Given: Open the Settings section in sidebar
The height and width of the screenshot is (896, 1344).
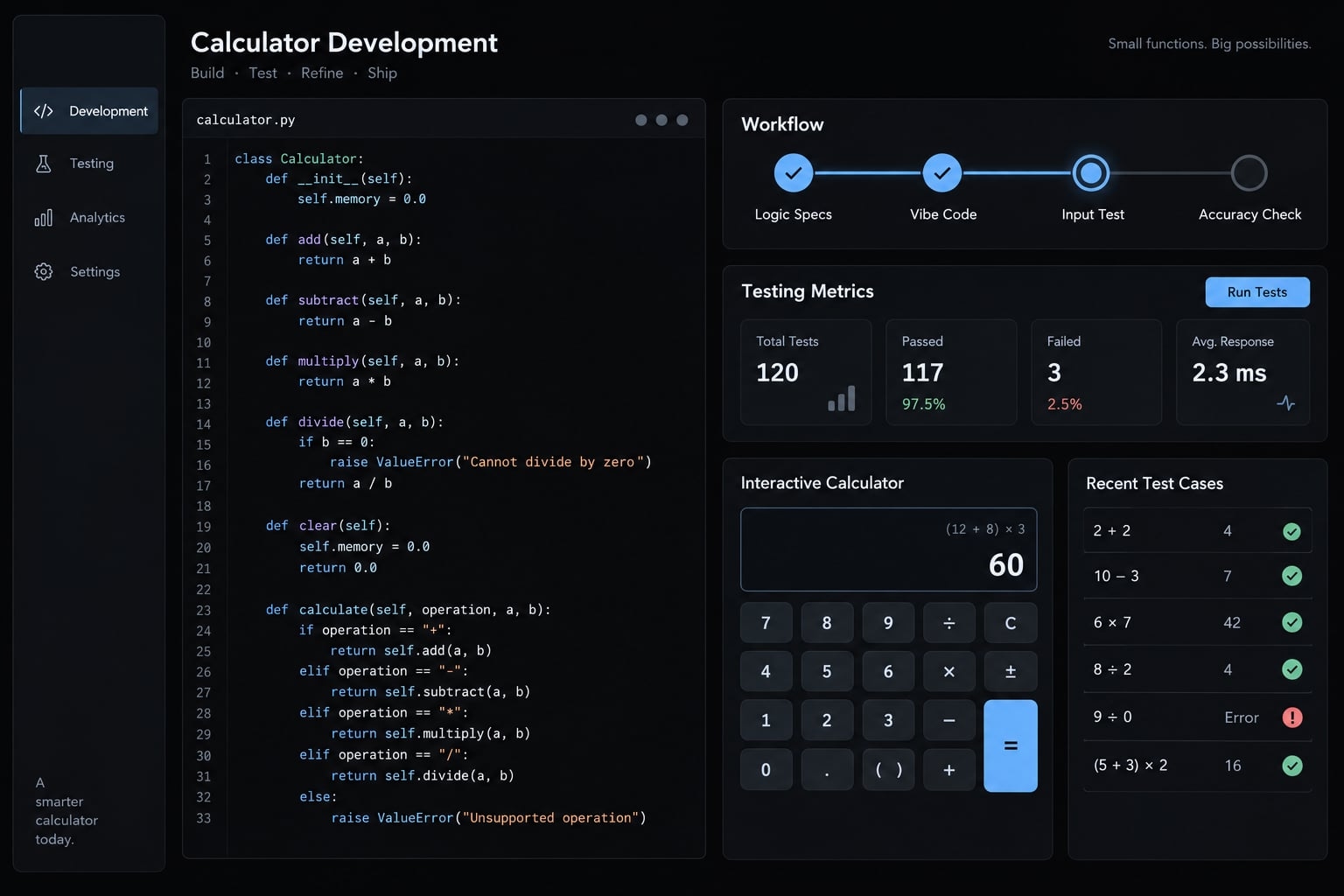Looking at the screenshot, I should pos(89,272).
